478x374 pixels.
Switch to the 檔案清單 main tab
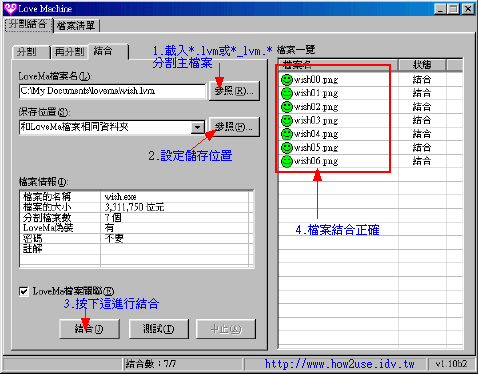pyautogui.click(x=76, y=26)
